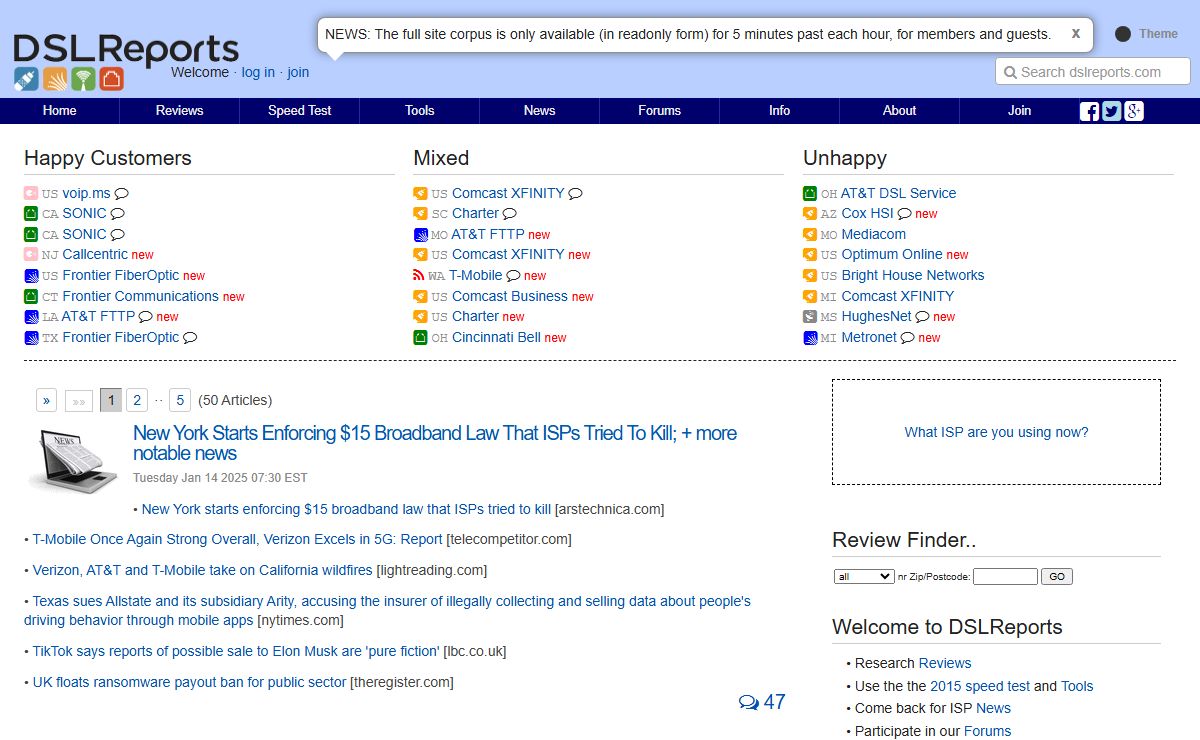This screenshot has height=740, width=1200.
Task: Open the comment bubble next to voip.ms
Action: (x=122, y=194)
